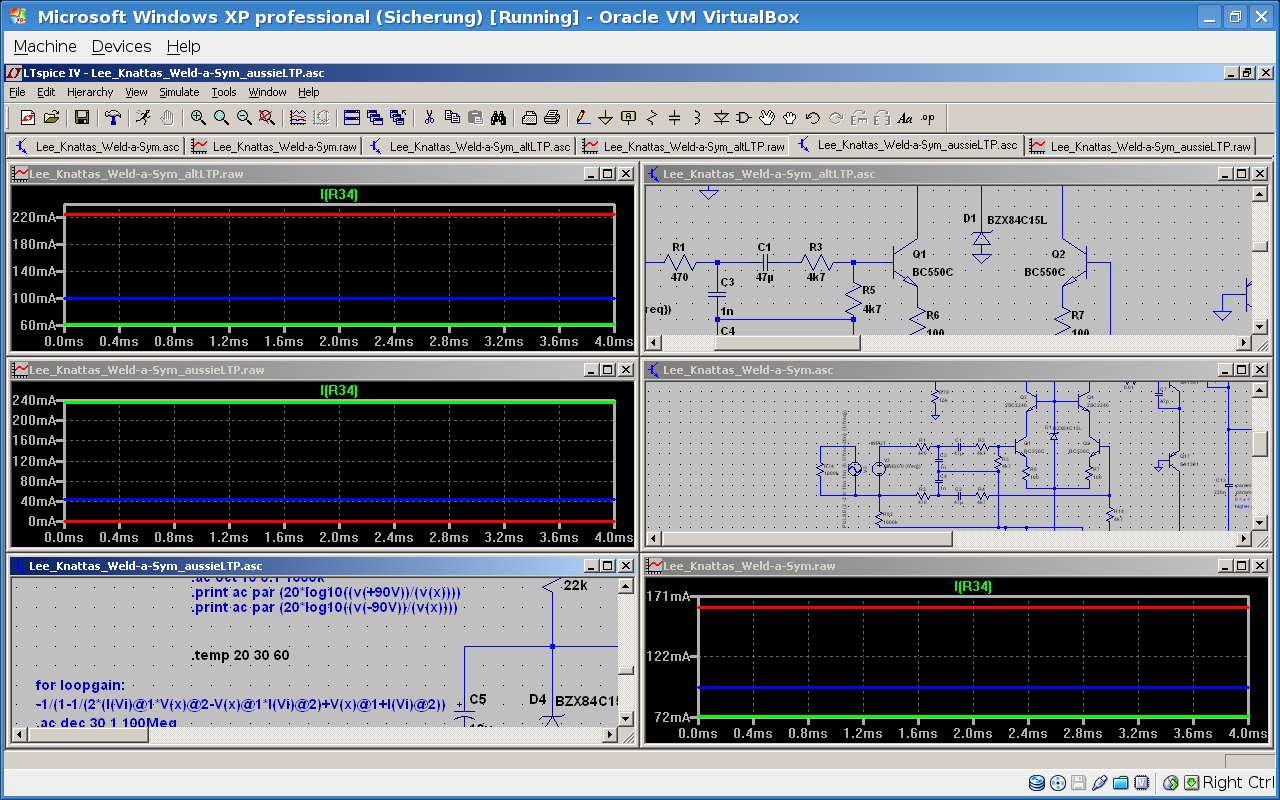Switch to Lee_Knattas_Weld-a-Sym_aussieLTP.raw tab

1140,146
